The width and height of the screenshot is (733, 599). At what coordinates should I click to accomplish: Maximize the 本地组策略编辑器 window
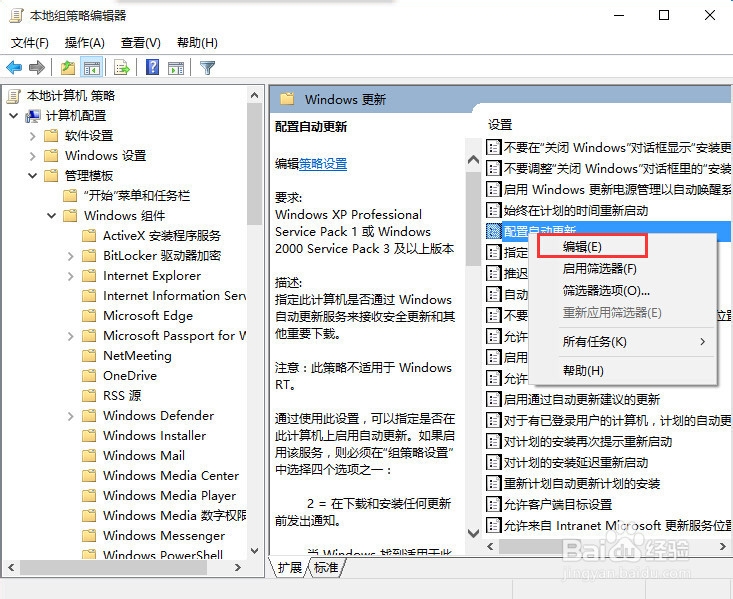[x=664, y=15]
